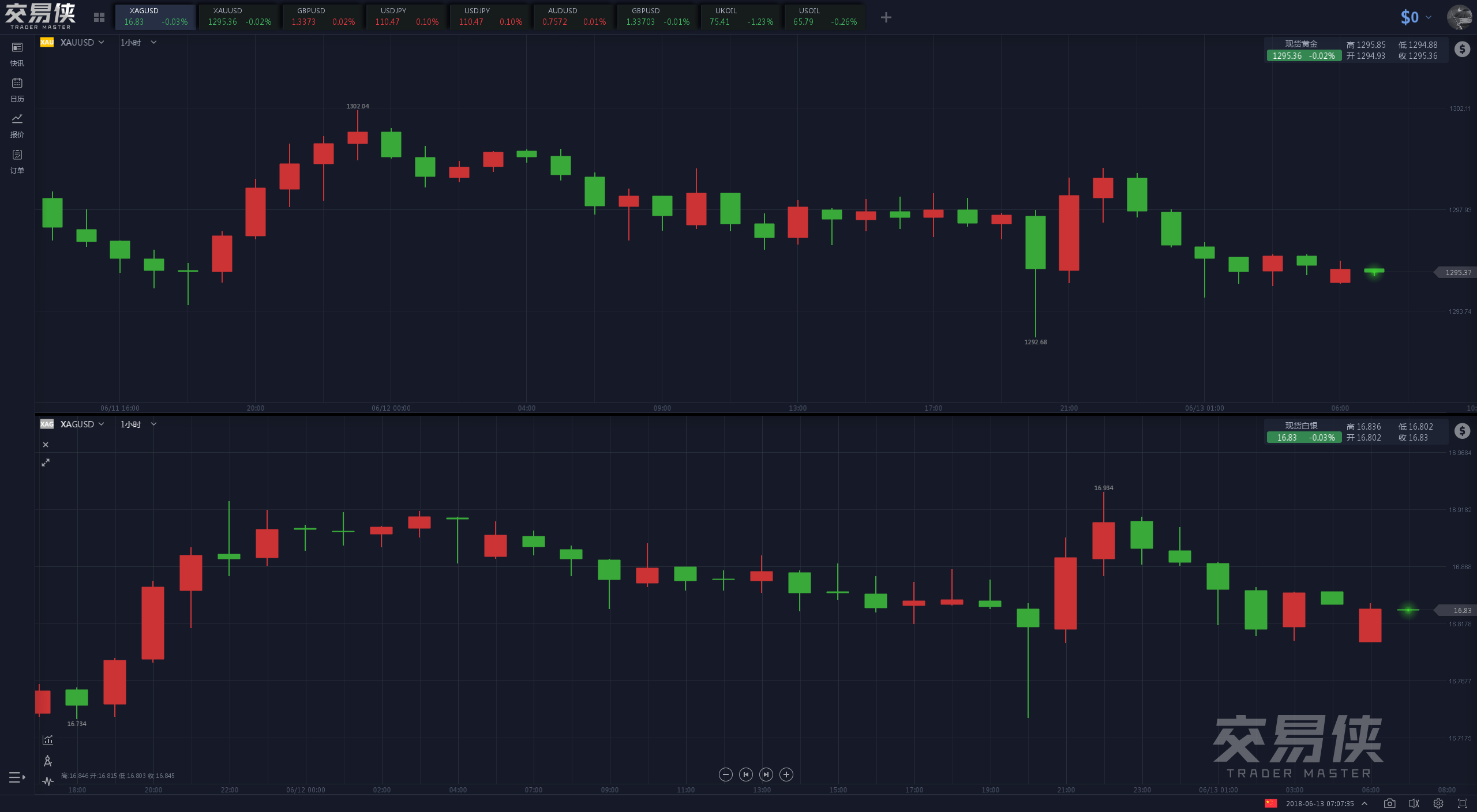1477x812 pixels.
Task: Open the gold chart 1小时 timeframe dropdown
Action: (x=138, y=42)
